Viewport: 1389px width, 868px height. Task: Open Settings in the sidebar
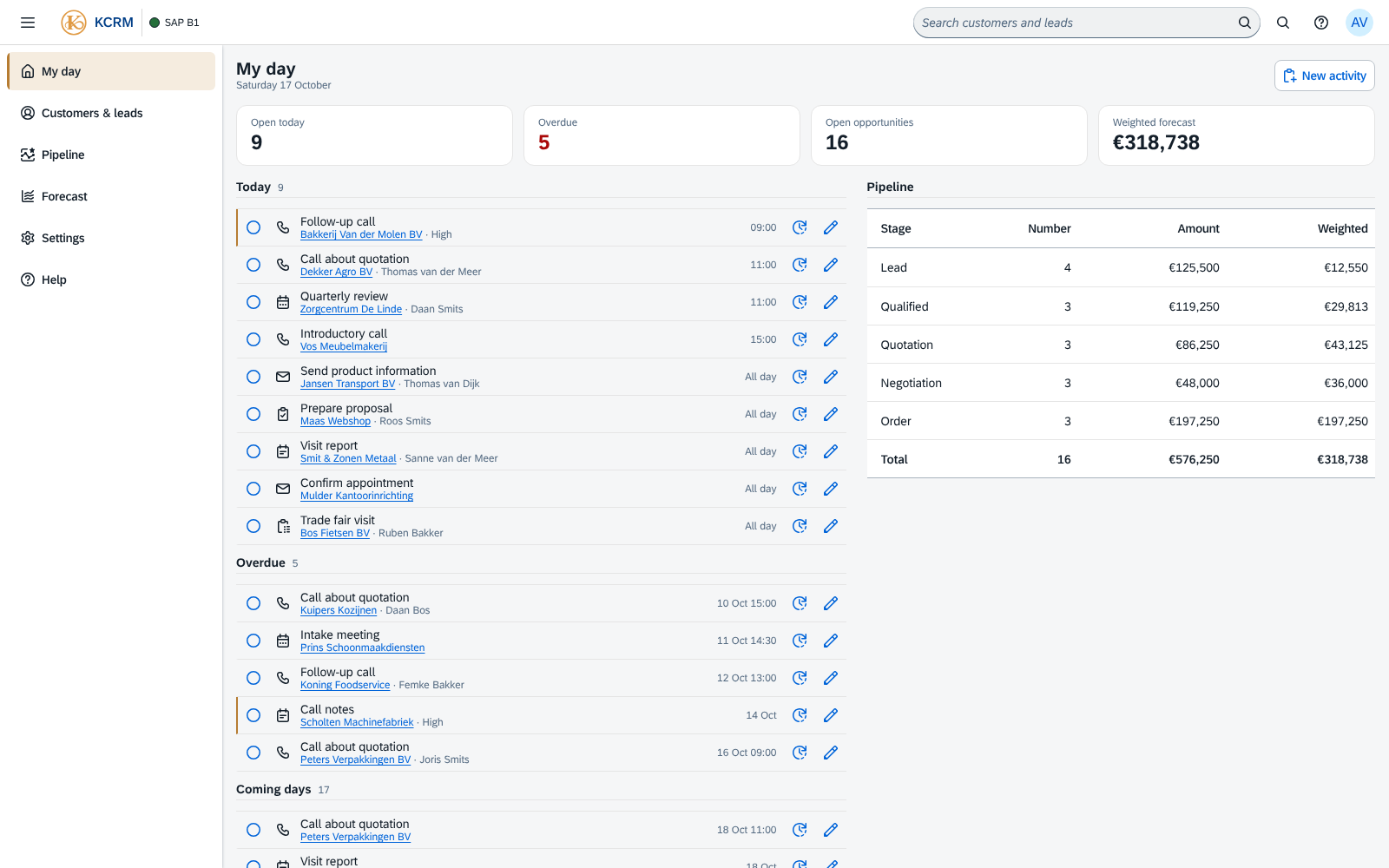click(111, 238)
